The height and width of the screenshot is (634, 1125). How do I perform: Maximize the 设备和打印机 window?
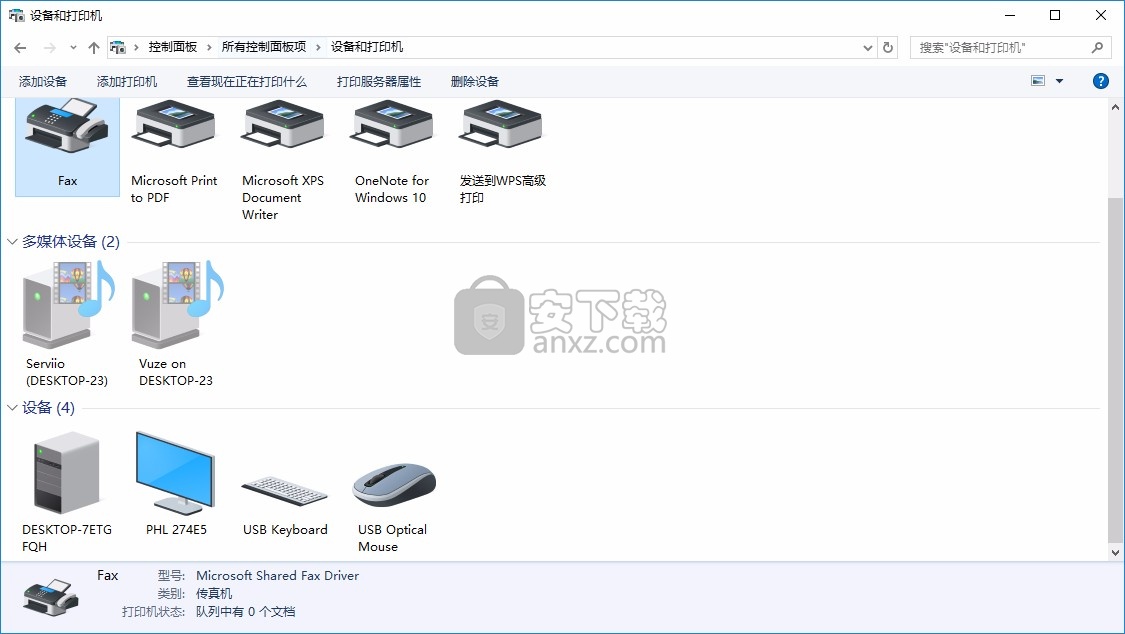(1055, 15)
